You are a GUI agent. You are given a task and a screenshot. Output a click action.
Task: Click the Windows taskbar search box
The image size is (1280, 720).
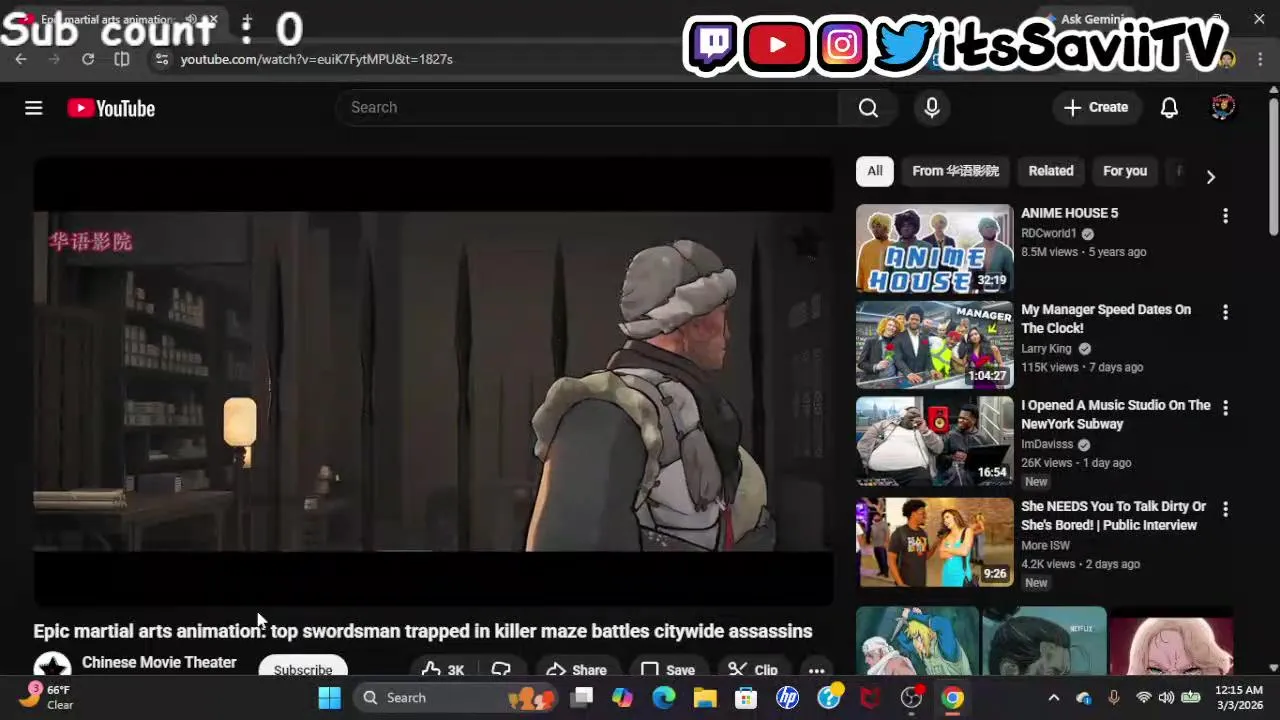pyautogui.click(x=462, y=698)
